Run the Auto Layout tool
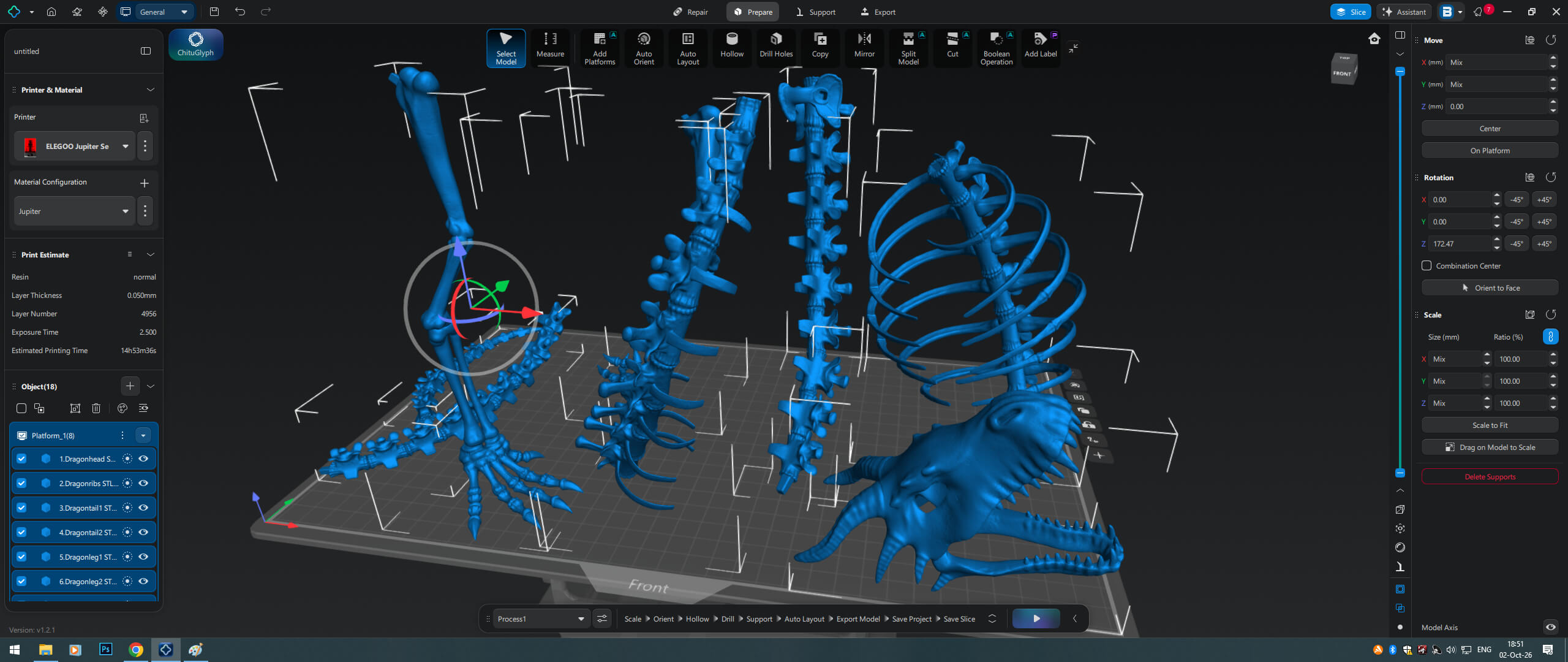This screenshot has height=662, width=1568. point(688,47)
